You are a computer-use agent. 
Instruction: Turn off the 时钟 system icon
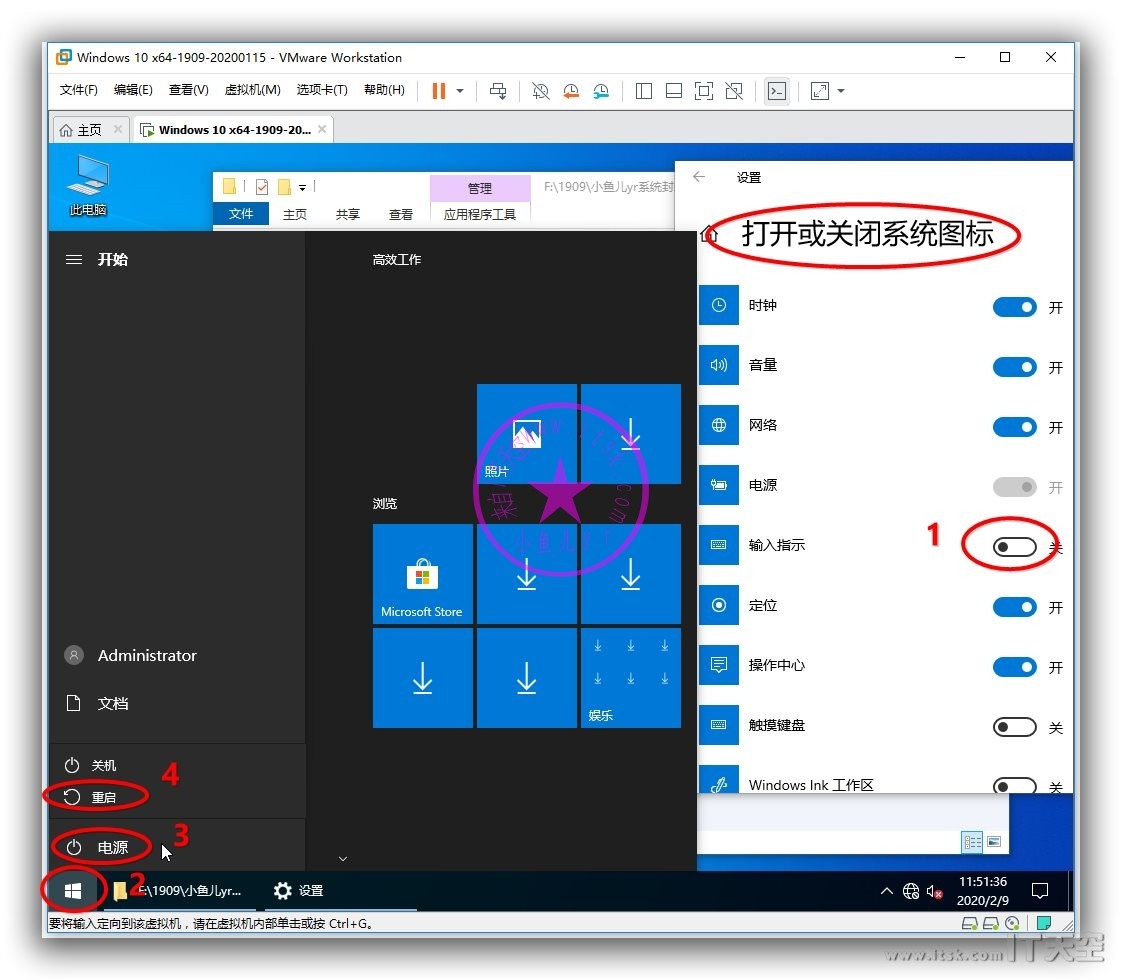point(1014,307)
